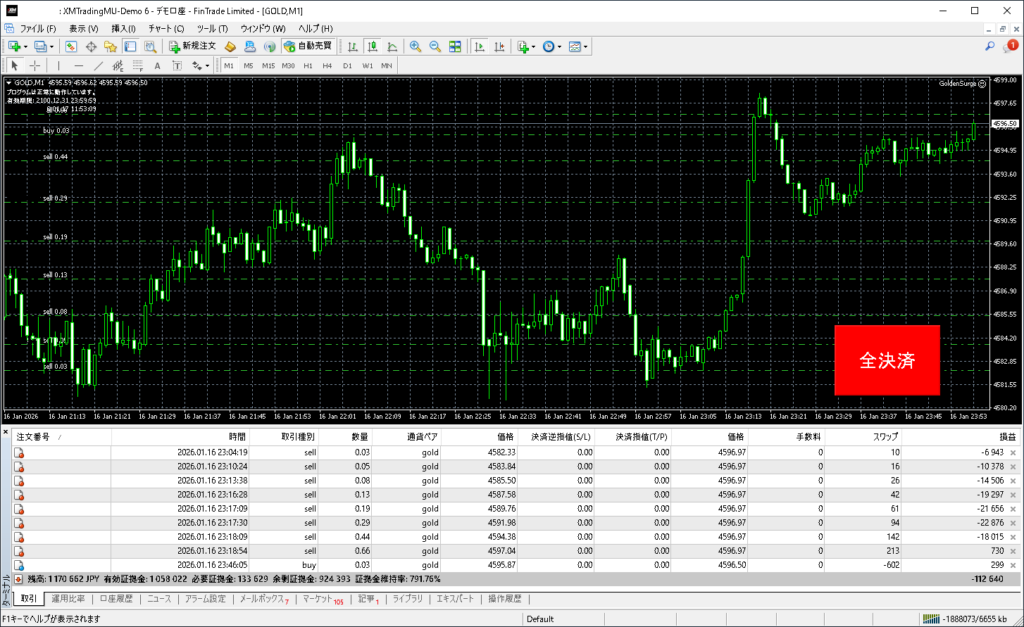Open the チャート (Chart) menu
The image size is (1024, 627).
[x=166, y=28]
